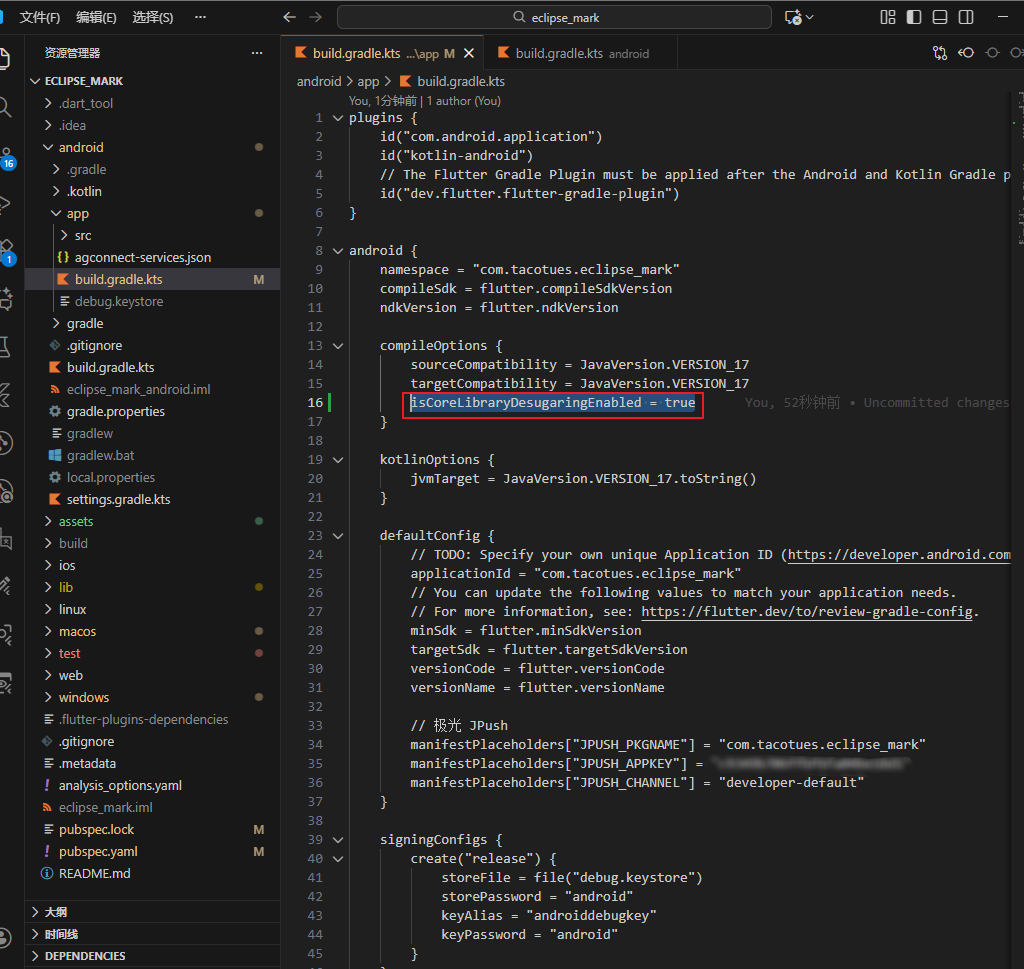Click the app breadcrumb segment
This screenshot has width=1024, height=969.
(368, 81)
